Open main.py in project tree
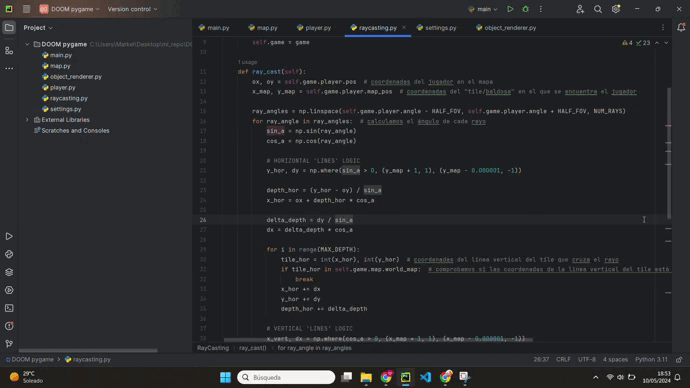 pos(57,55)
